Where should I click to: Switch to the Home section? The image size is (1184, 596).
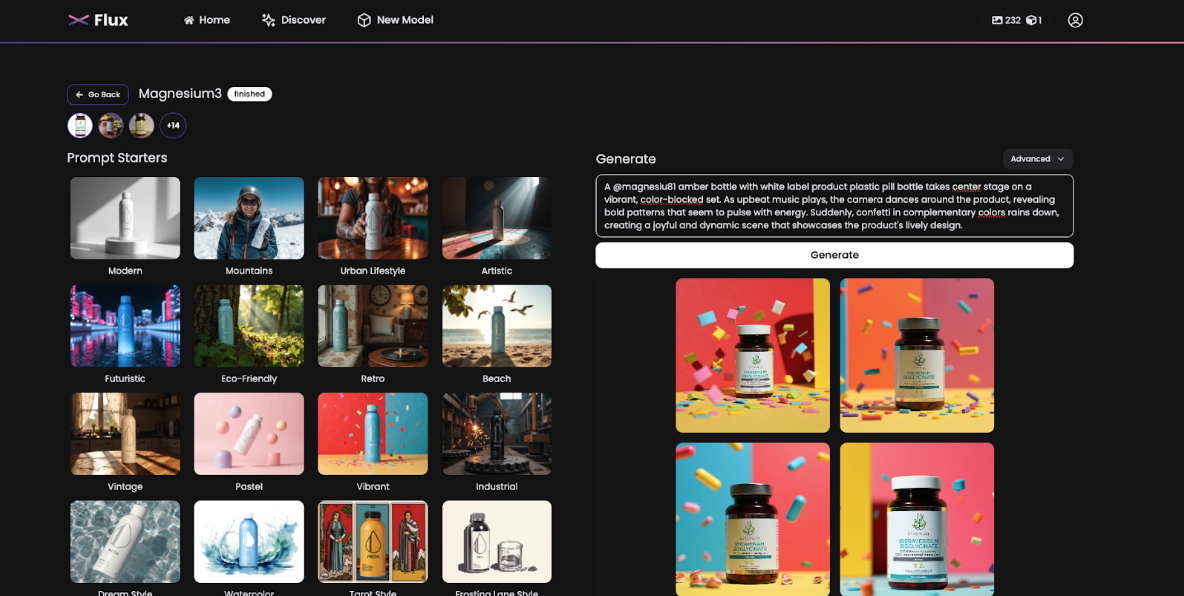point(206,19)
